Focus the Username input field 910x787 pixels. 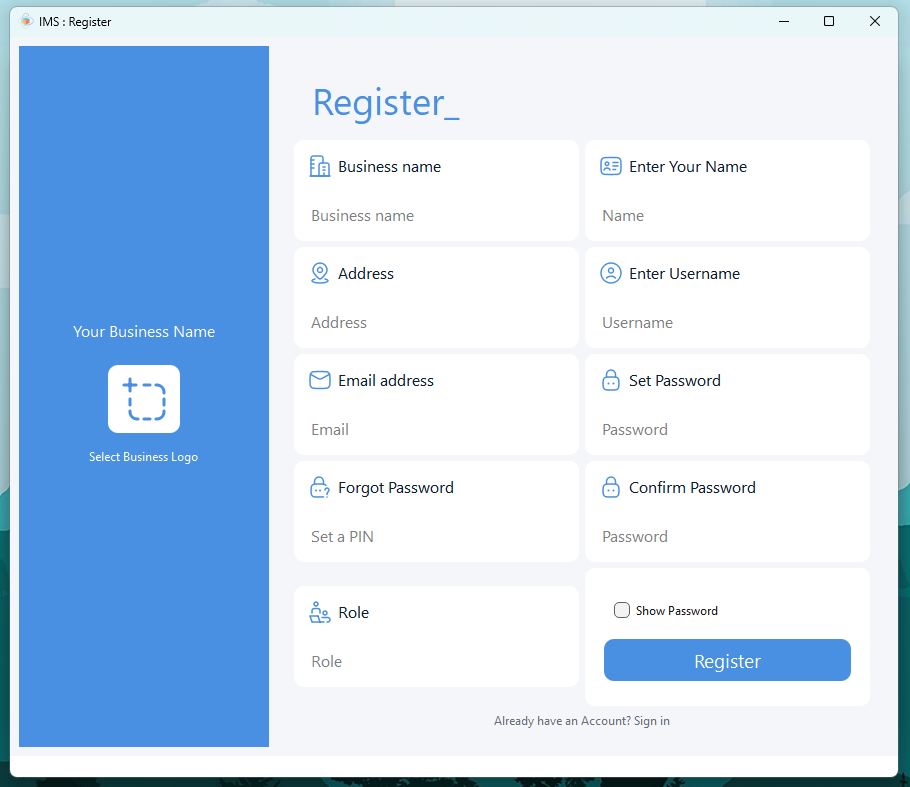pyautogui.click(x=727, y=323)
